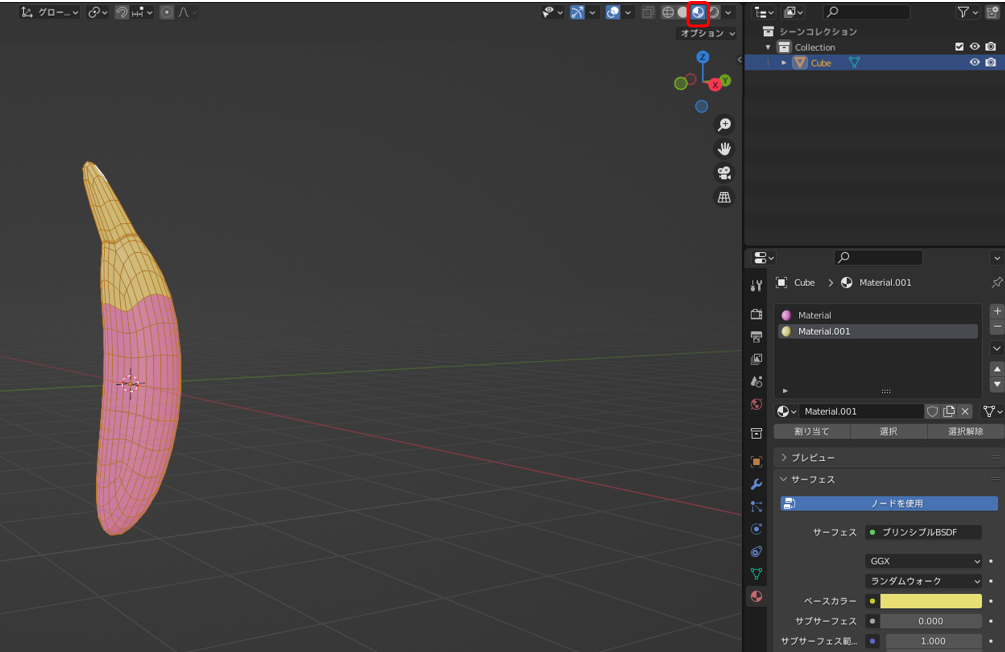Open Render properties tab

756,314
